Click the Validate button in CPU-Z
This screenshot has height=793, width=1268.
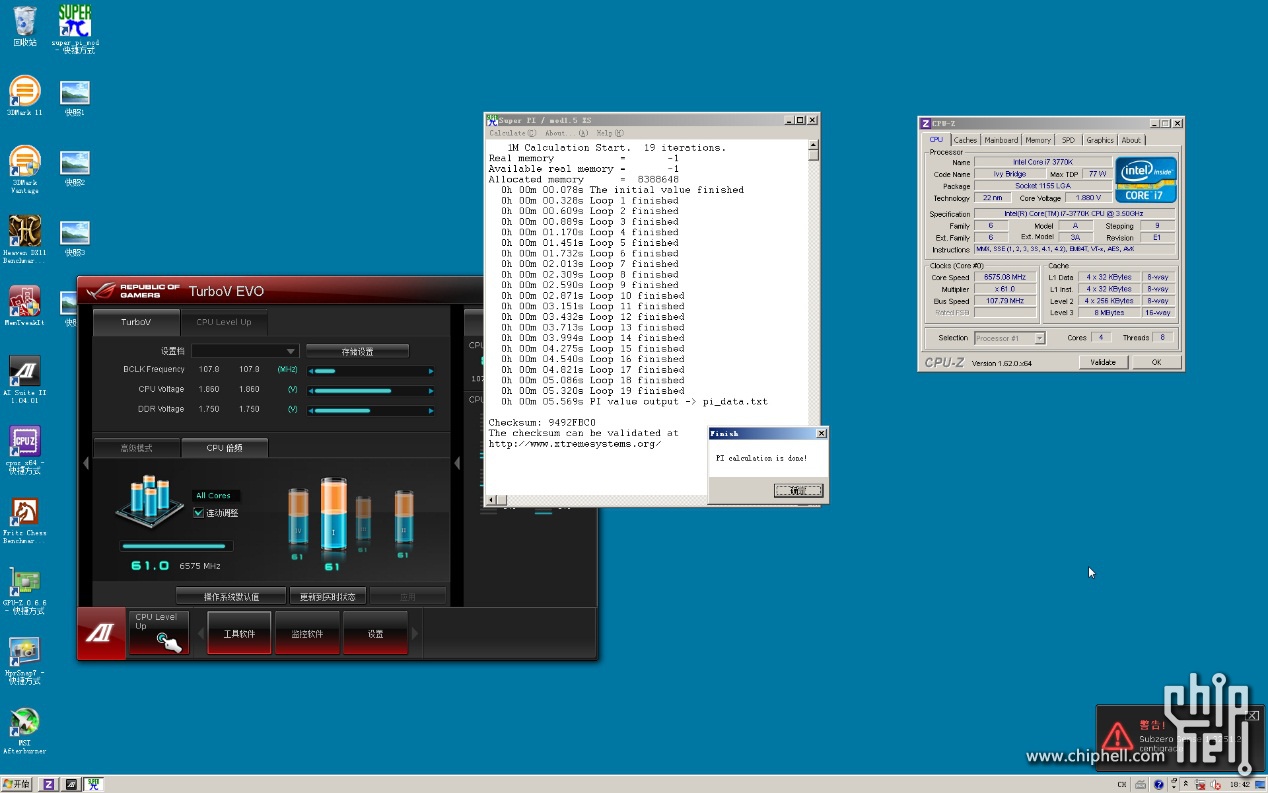1102,362
